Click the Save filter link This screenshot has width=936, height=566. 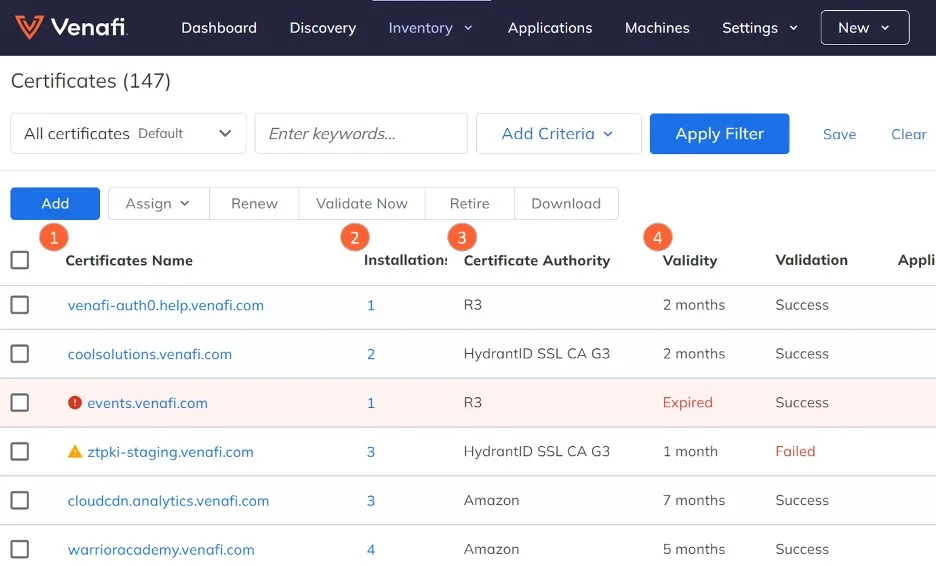click(839, 134)
